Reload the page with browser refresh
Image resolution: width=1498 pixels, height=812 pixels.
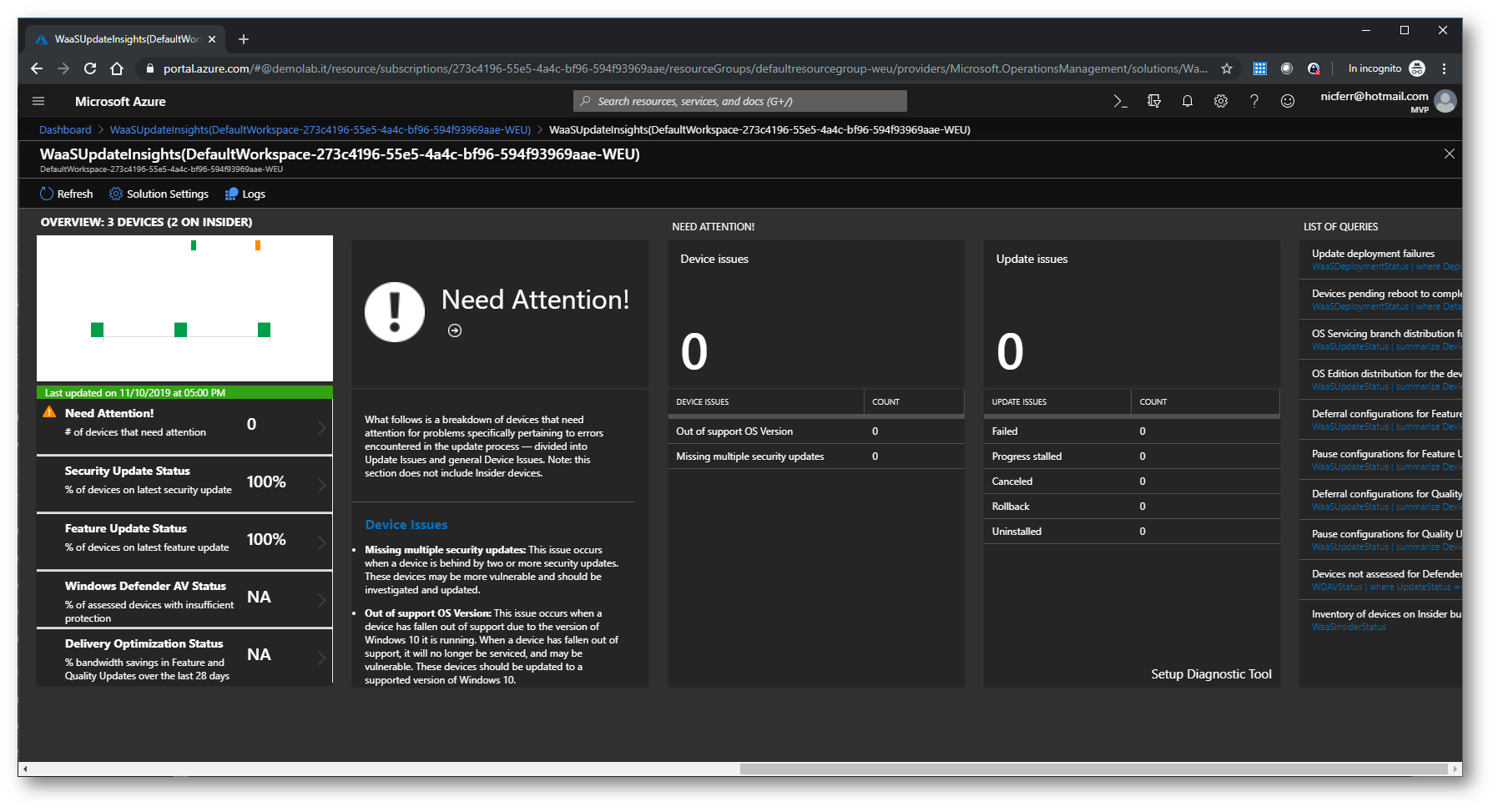[x=90, y=68]
